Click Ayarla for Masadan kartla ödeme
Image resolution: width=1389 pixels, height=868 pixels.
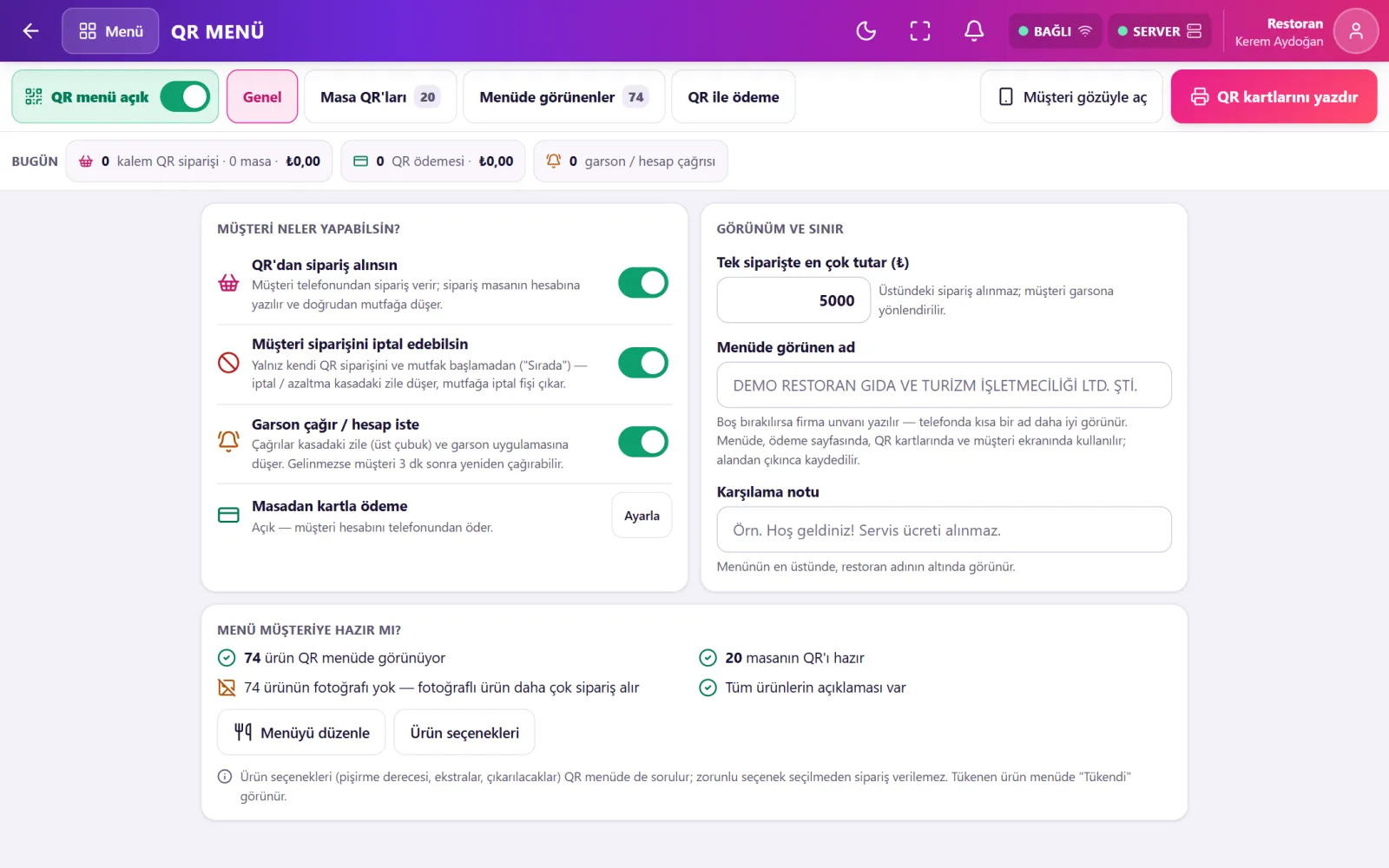pyautogui.click(x=642, y=516)
